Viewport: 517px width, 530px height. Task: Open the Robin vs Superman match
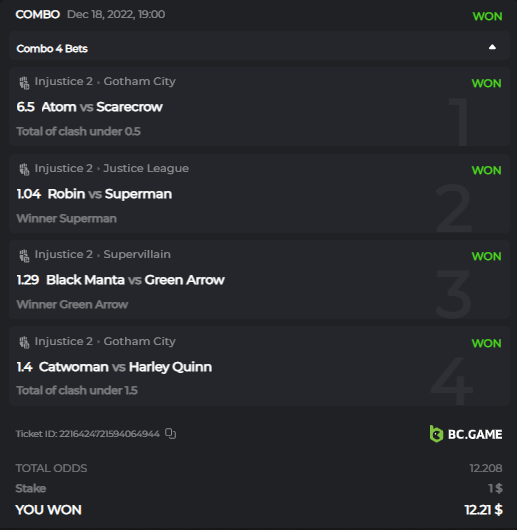point(109,194)
